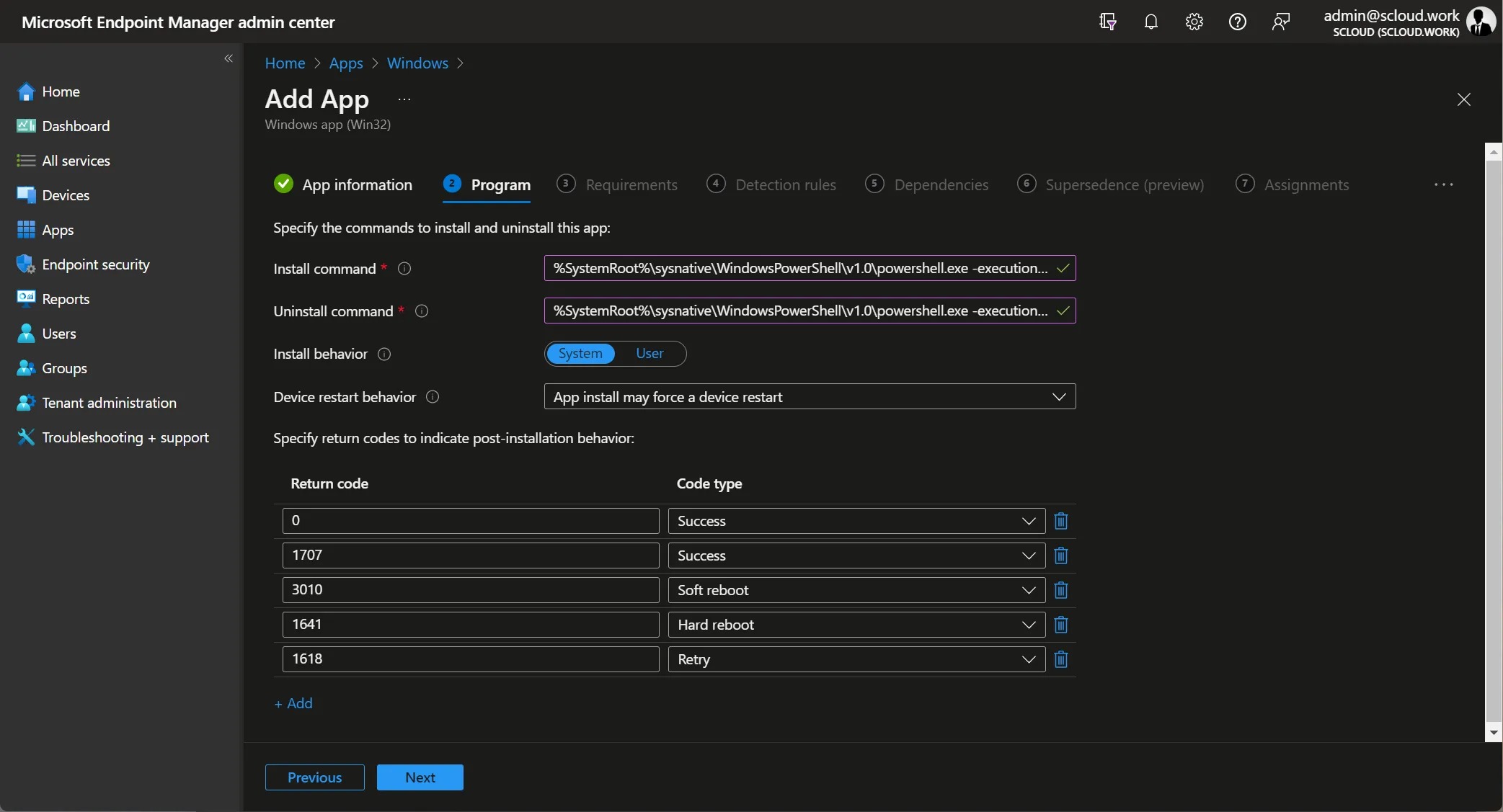Image resolution: width=1503 pixels, height=812 pixels.
Task: Switch to Detection rules step
Action: click(771, 185)
